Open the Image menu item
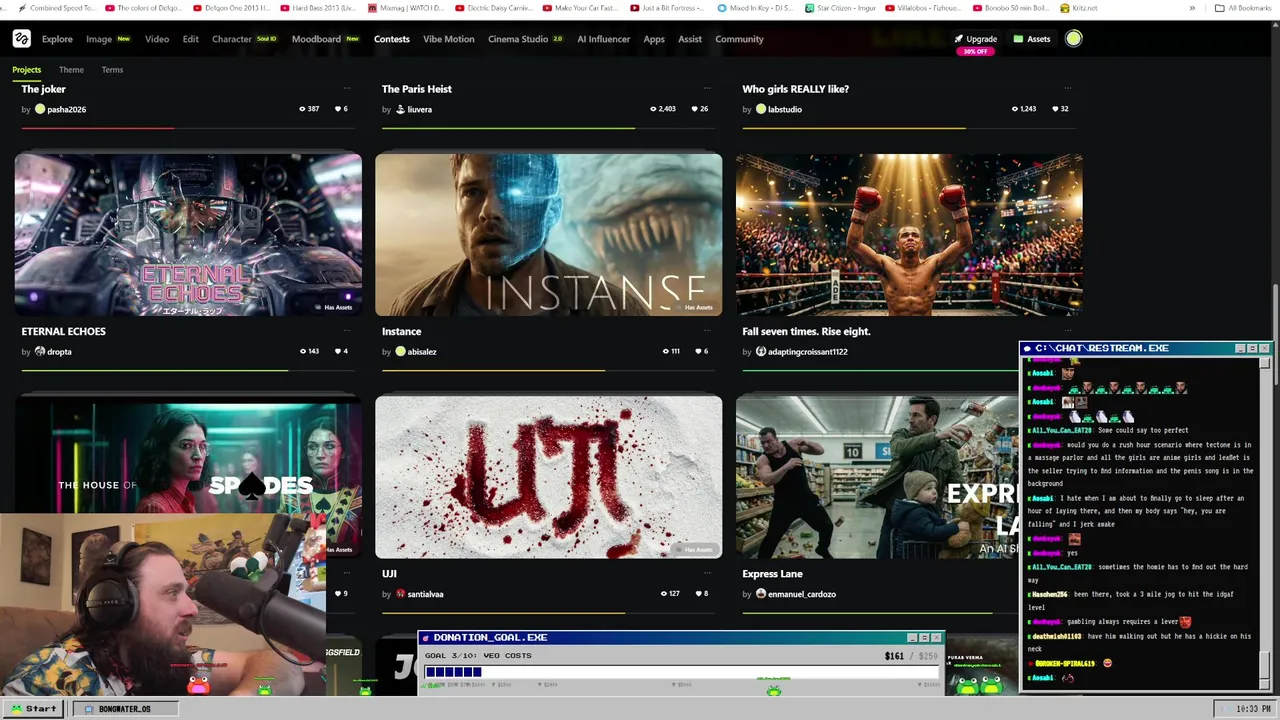Viewport: 1280px width, 720px height. (99, 39)
